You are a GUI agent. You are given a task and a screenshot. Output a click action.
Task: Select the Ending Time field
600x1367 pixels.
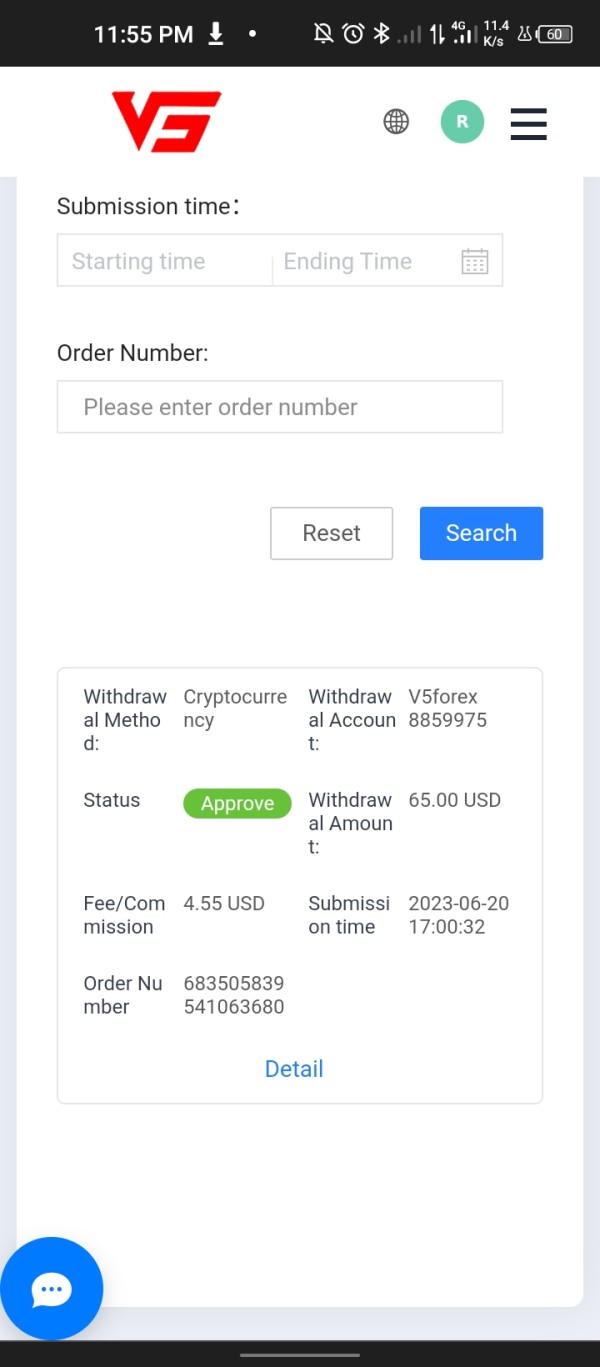[x=360, y=261]
